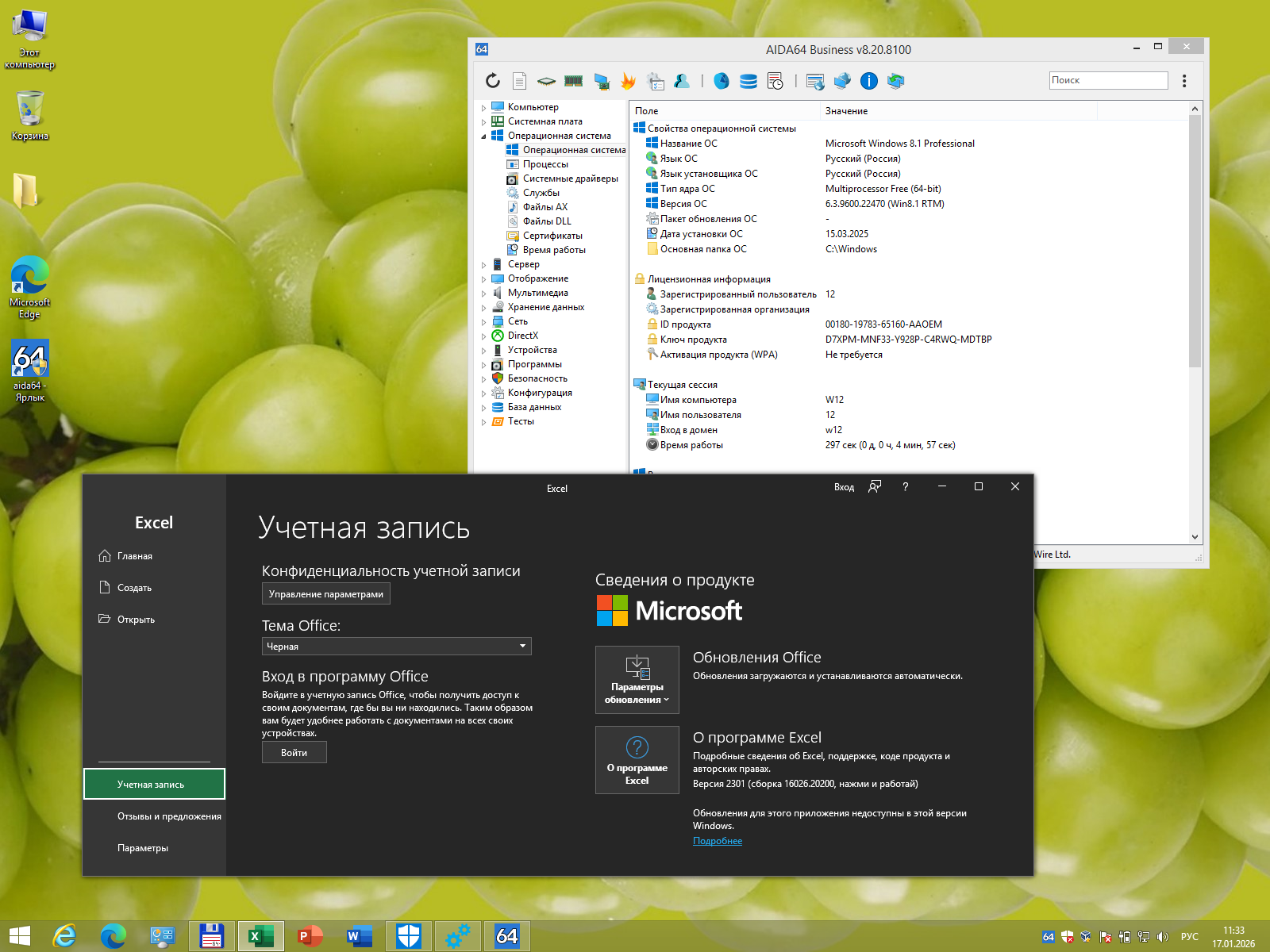Click the Поиск search field in AIDA64

click(1108, 80)
